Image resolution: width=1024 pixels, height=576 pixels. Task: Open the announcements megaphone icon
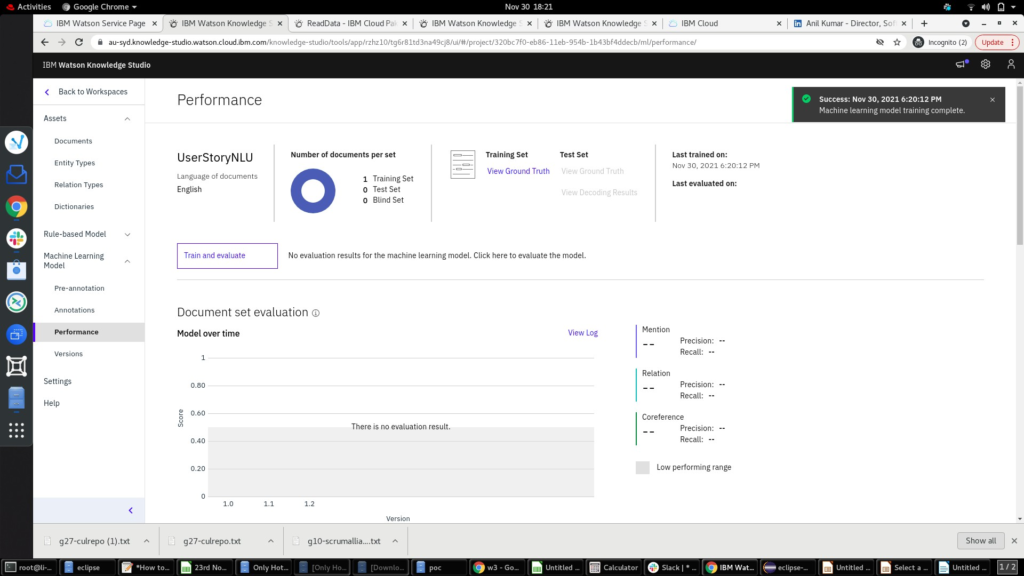[961, 64]
